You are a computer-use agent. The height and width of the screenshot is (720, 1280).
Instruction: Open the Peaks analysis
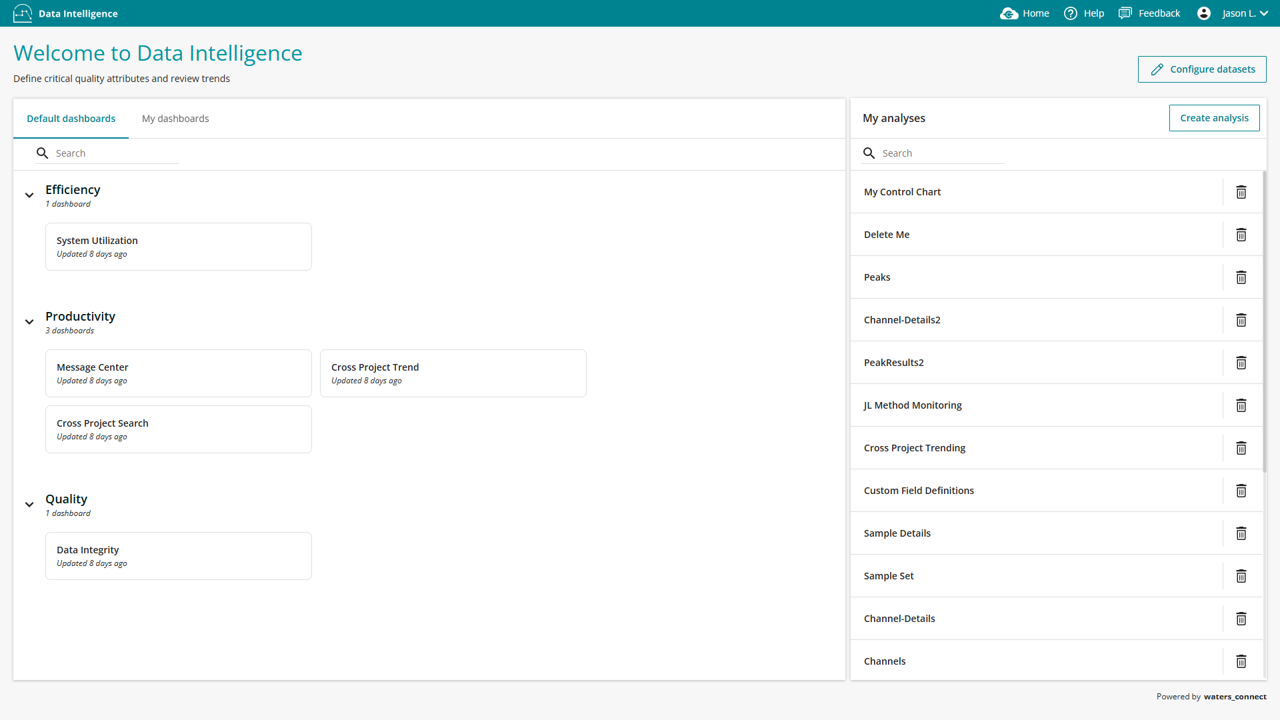tap(1036, 277)
